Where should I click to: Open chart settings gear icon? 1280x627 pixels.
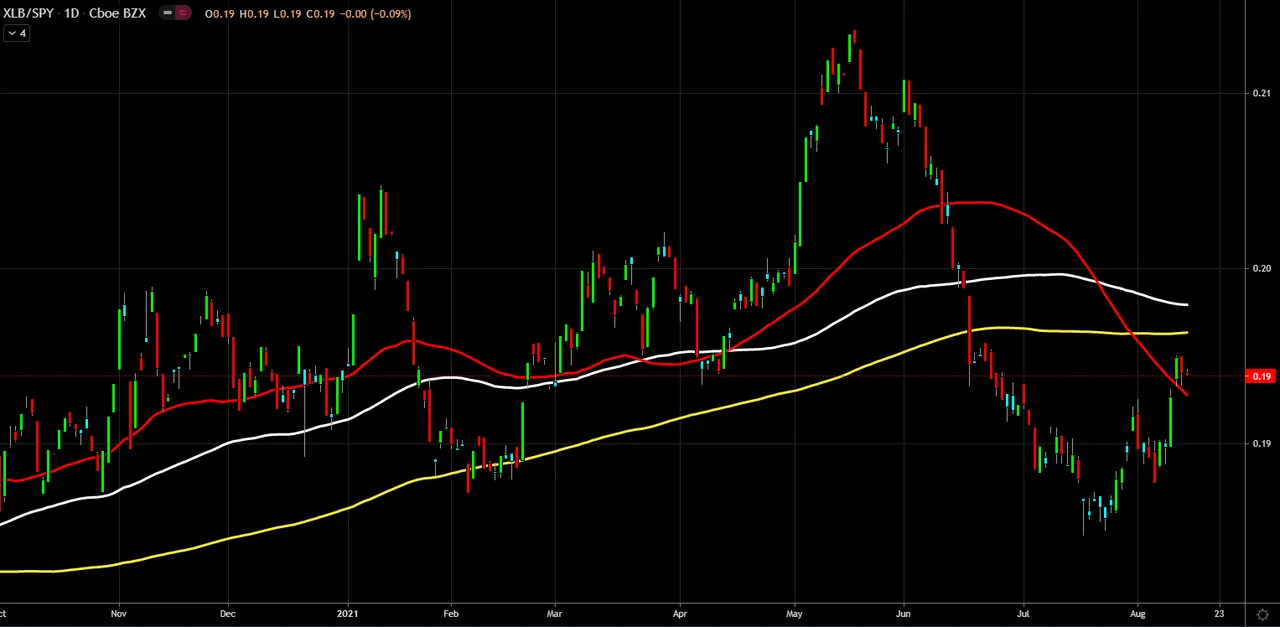click(1263, 614)
